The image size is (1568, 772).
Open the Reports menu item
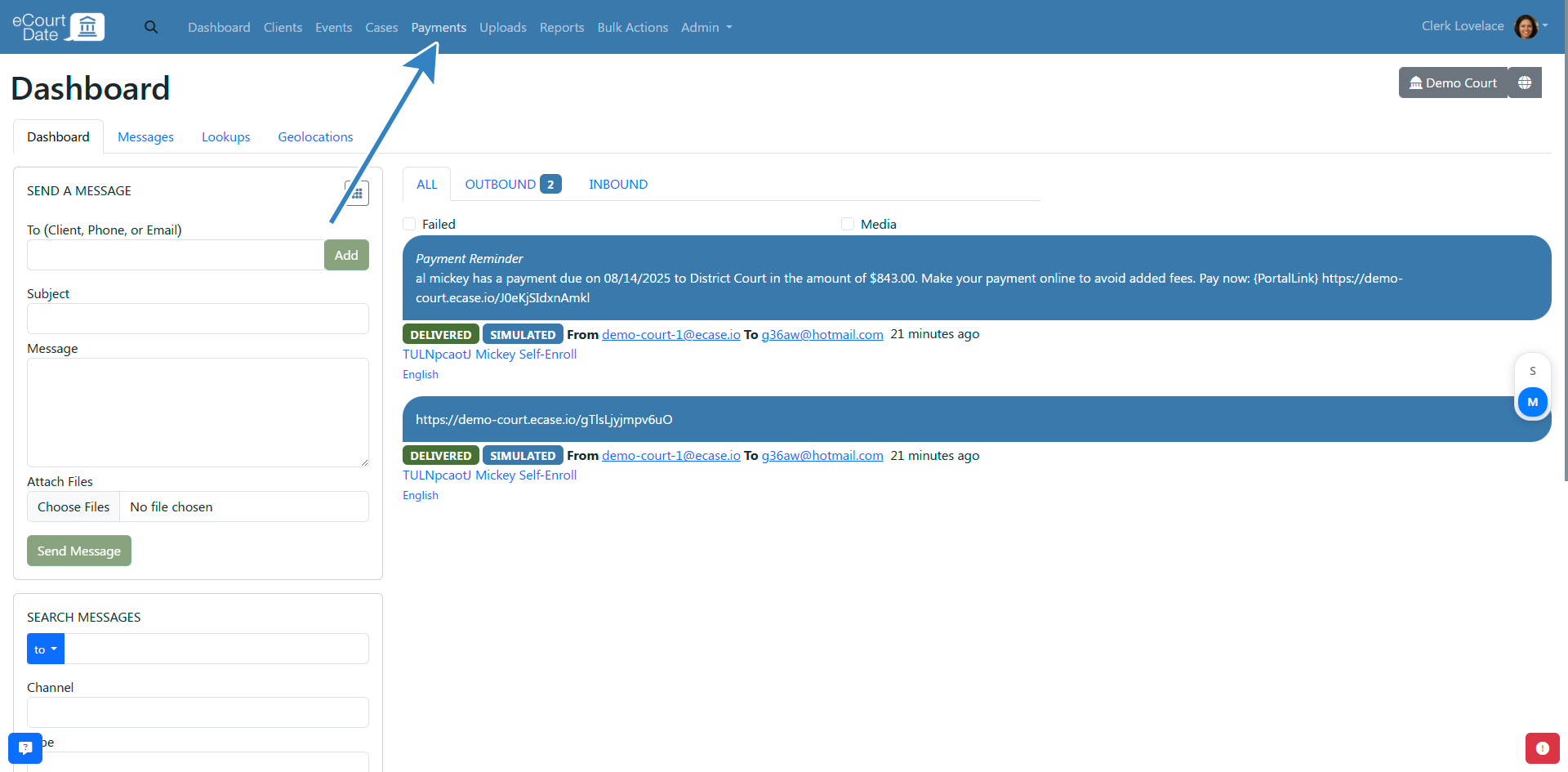click(x=562, y=27)
